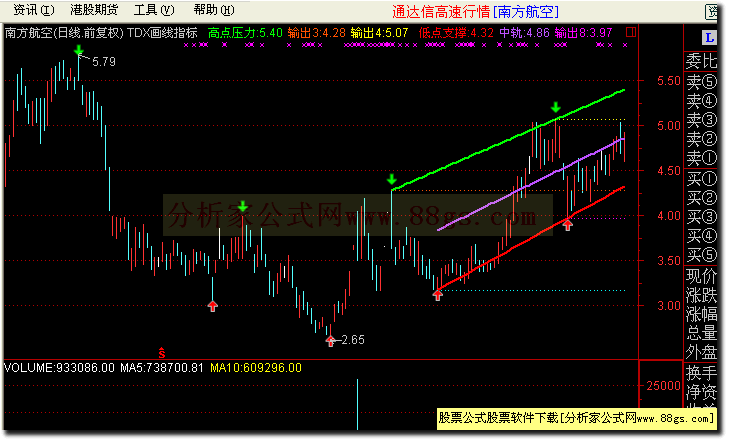Click the 卖① row in the quote panel
729x441 pixels.
pyautogui.click(x=701, y=158)
